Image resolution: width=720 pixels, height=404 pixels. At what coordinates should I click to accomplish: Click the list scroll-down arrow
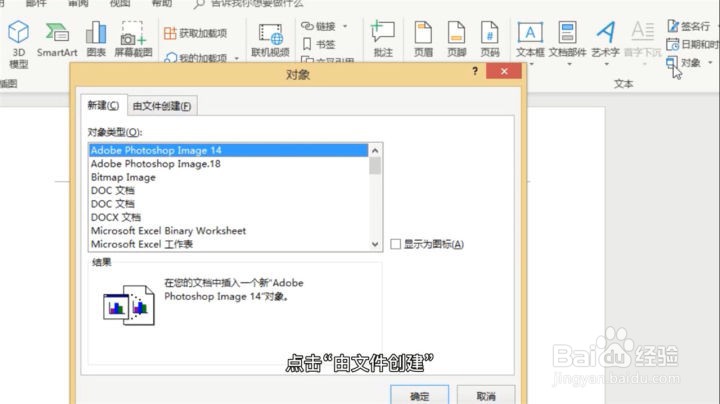pyautogui.click(x=375, y=244)
